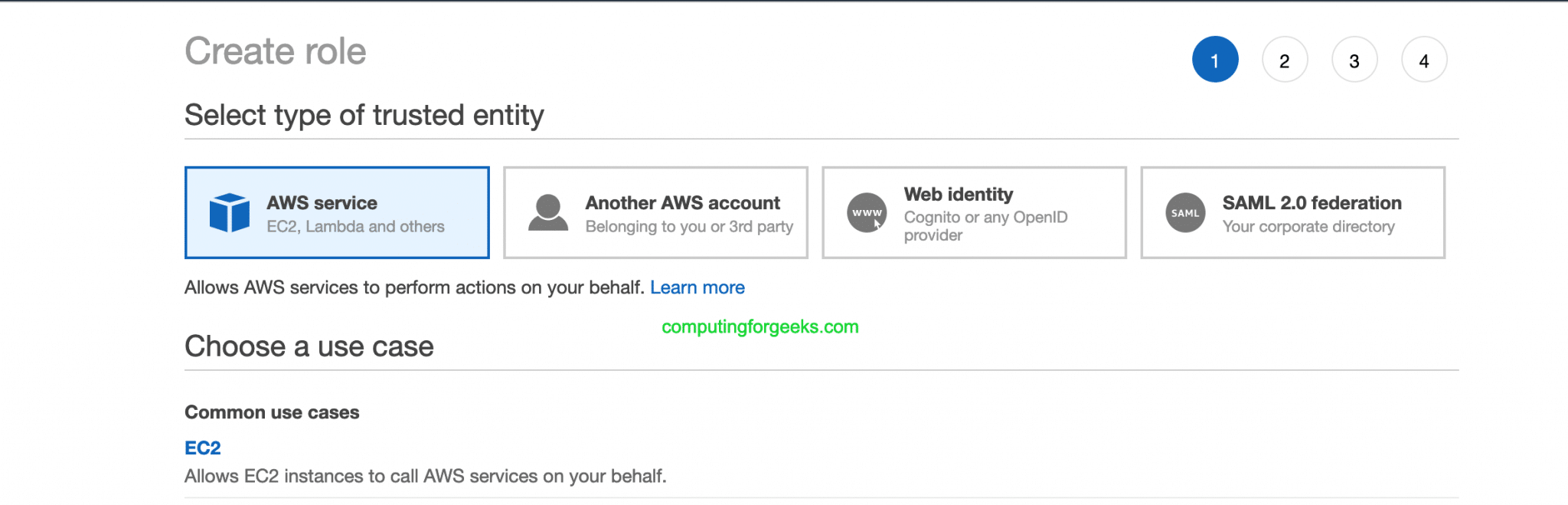Pick 'Web identity' entity option title
This screenshot has height=505, width=1568.
[958, 195]
